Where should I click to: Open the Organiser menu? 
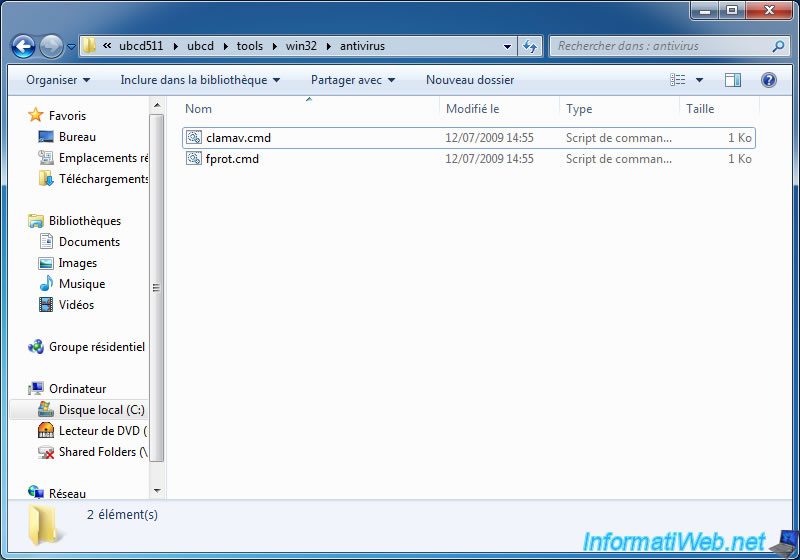pyautogui.click(x=57, y=80)
